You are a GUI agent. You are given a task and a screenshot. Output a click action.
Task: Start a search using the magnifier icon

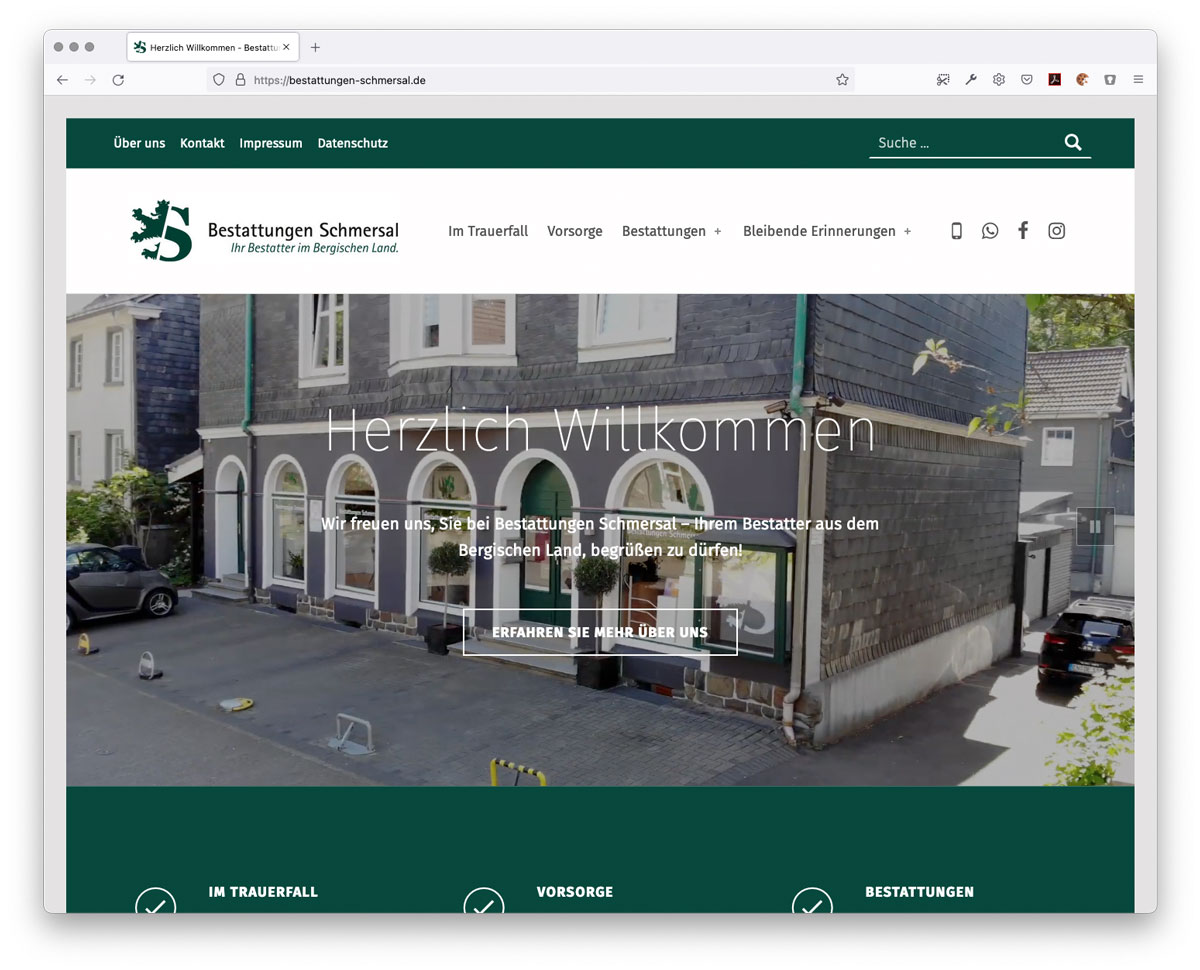point(1072,142)
